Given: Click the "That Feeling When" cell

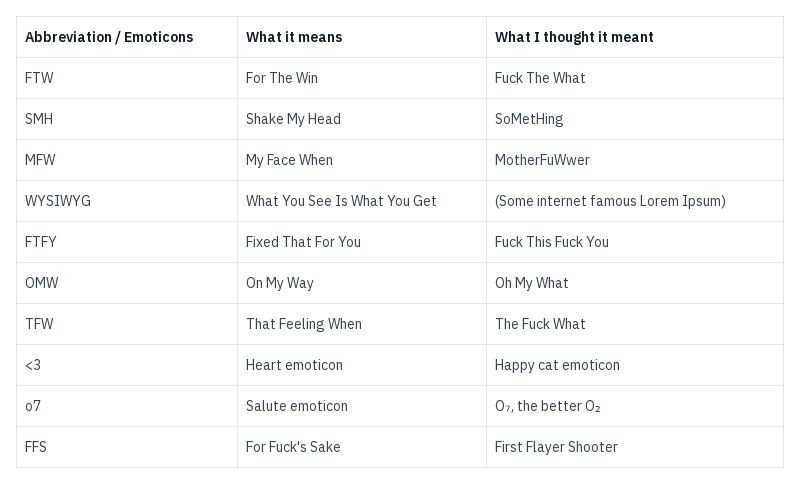Looking at the screenshot, I should 304,324.
